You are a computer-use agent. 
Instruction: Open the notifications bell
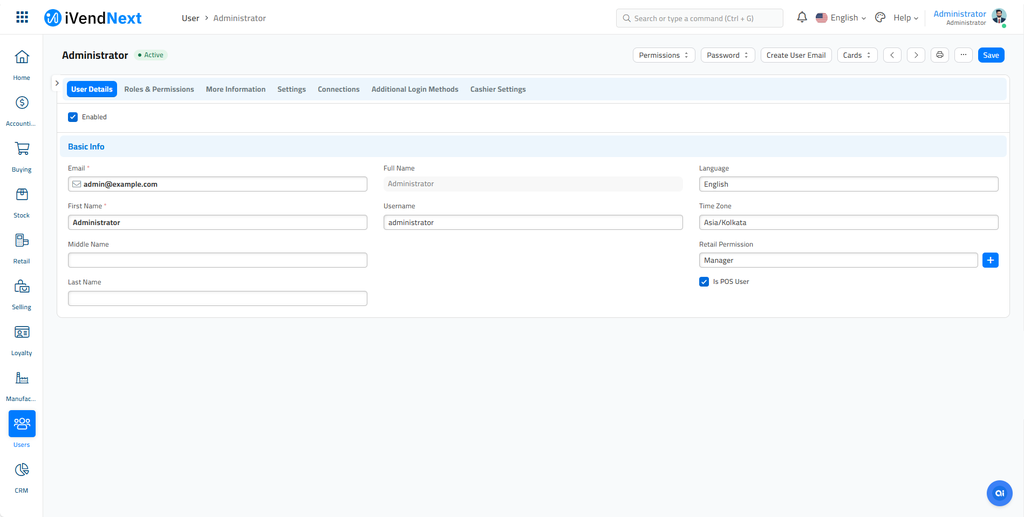pyautogui.click(x=803, y=18)
